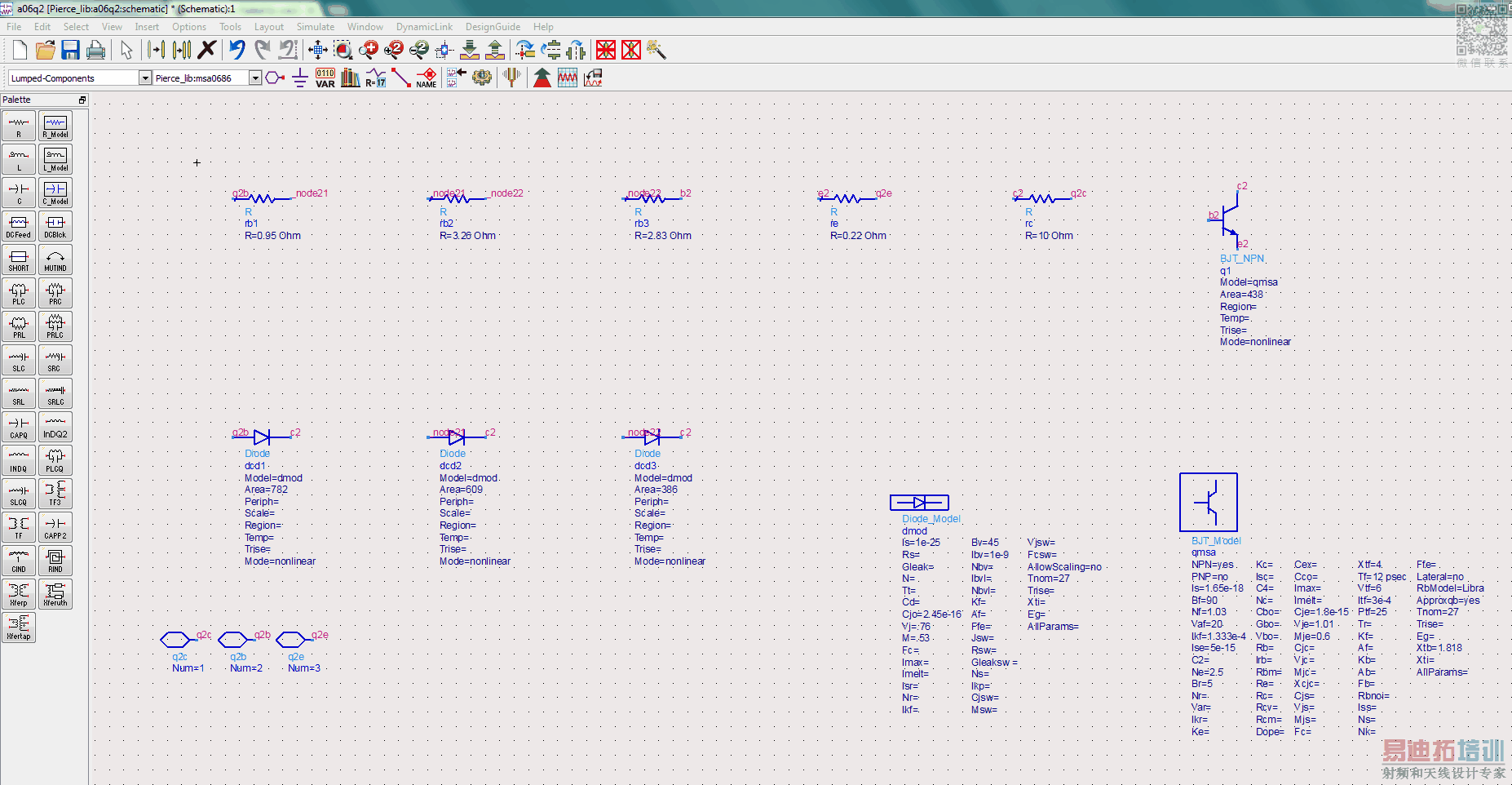The height and width of the screenshot is (785, 1512).
Task: Insert a ground symbol from the toolbar
Action: tap(299, 78)
